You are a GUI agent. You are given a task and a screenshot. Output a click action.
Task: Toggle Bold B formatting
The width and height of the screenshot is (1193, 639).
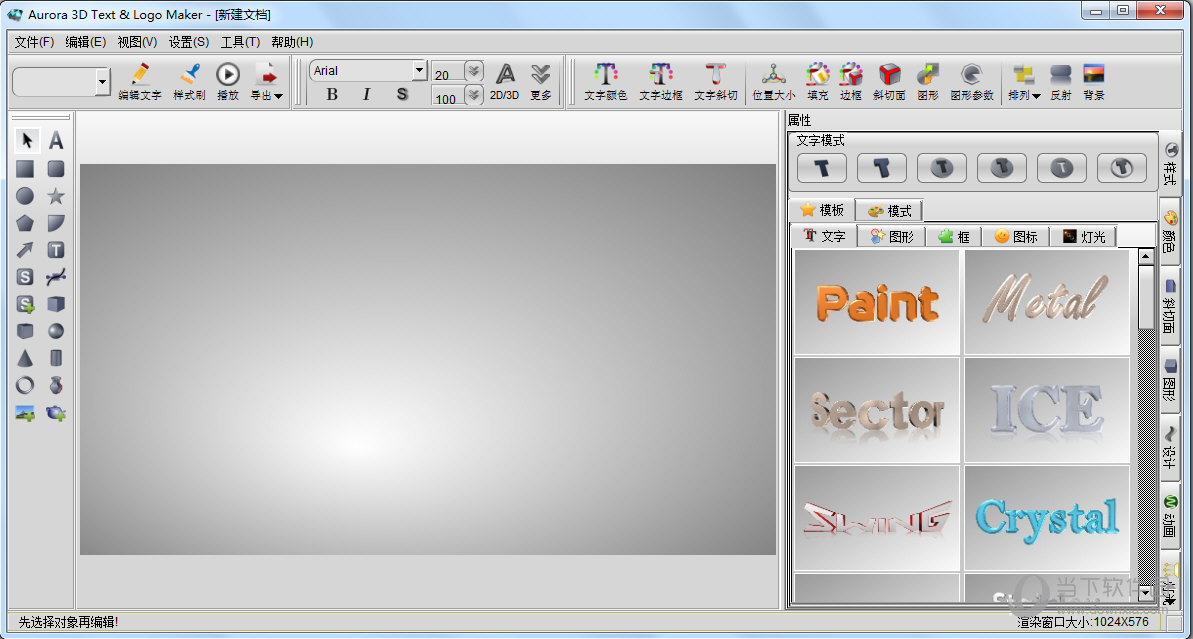(x=332, y=94)
